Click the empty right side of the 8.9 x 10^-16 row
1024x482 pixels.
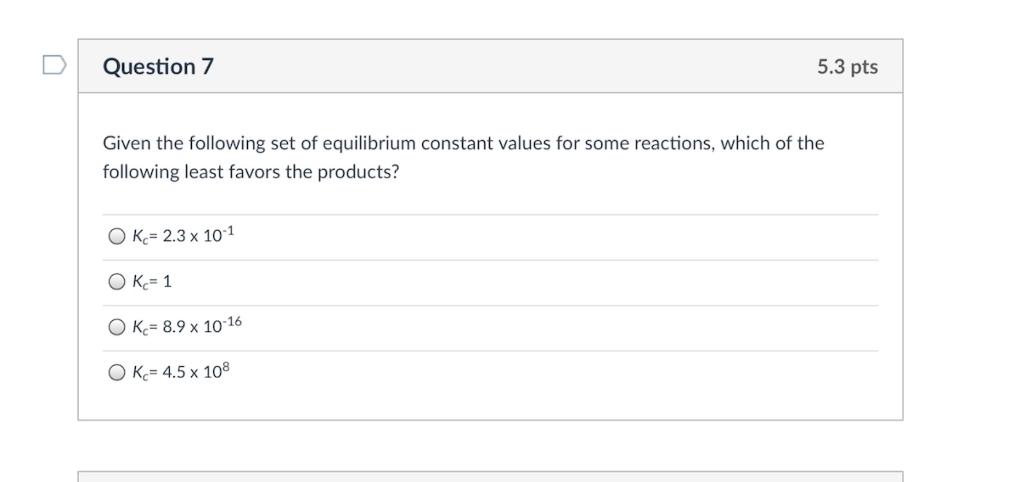click(600, 327)
